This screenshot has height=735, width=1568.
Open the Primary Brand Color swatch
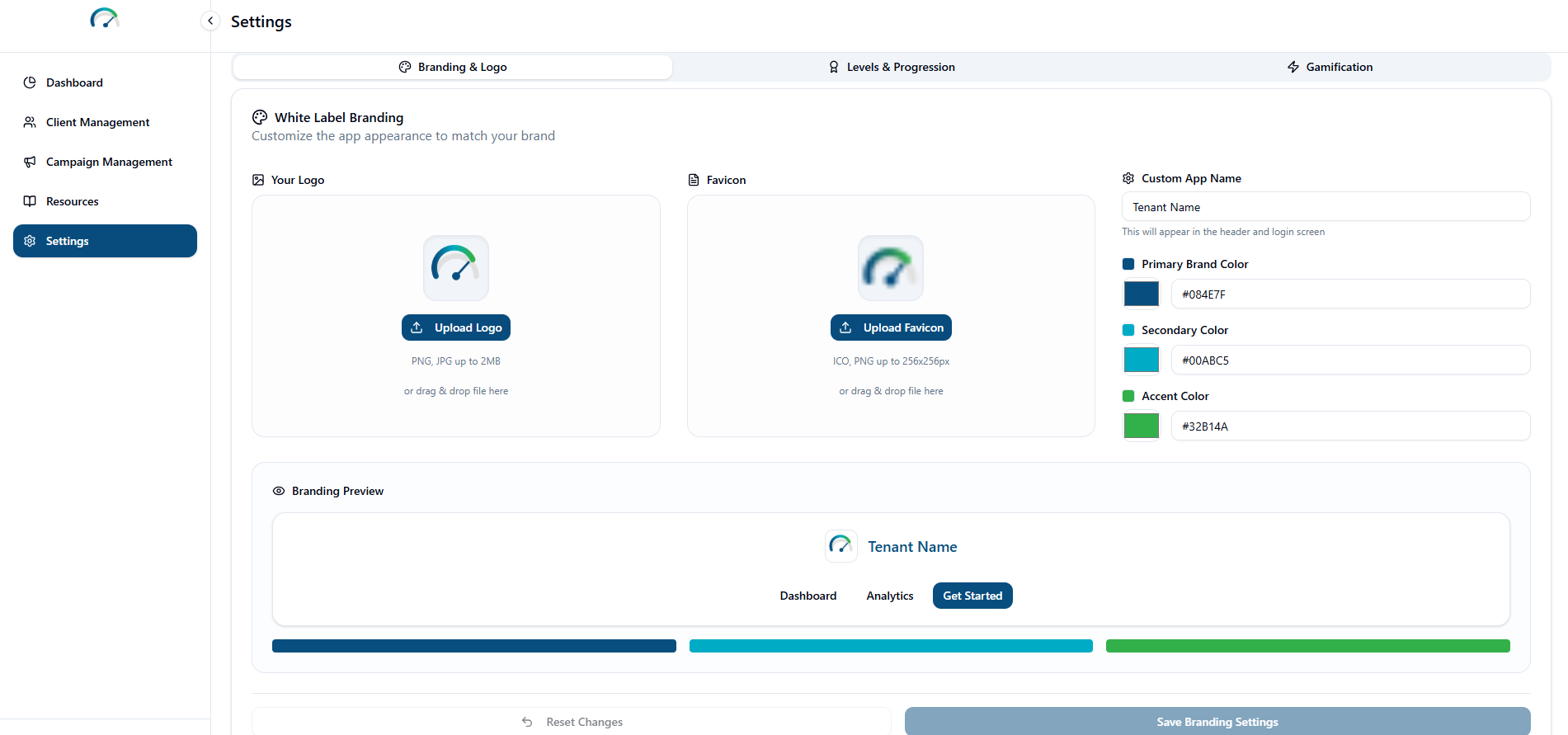pyautogui.click(x=1142, y=294)
